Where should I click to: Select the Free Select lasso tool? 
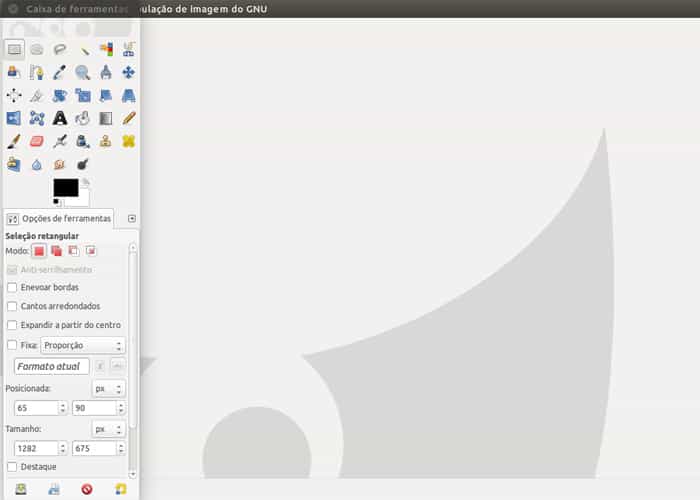click(60, 49)
